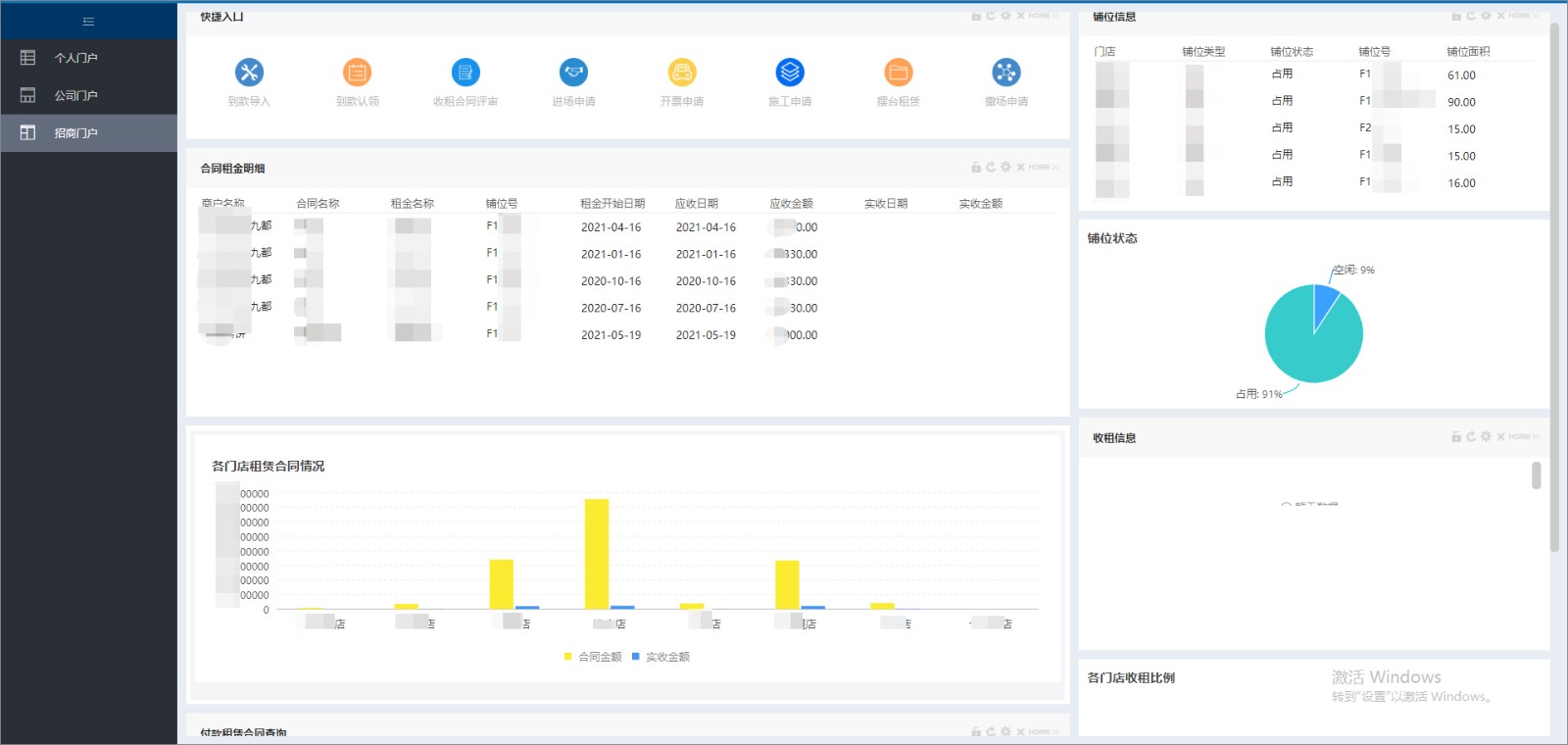Select the 16.00 area cell
Image resolution: width=1568 pixels, height=745 pixels.
tap(1461, 183)
